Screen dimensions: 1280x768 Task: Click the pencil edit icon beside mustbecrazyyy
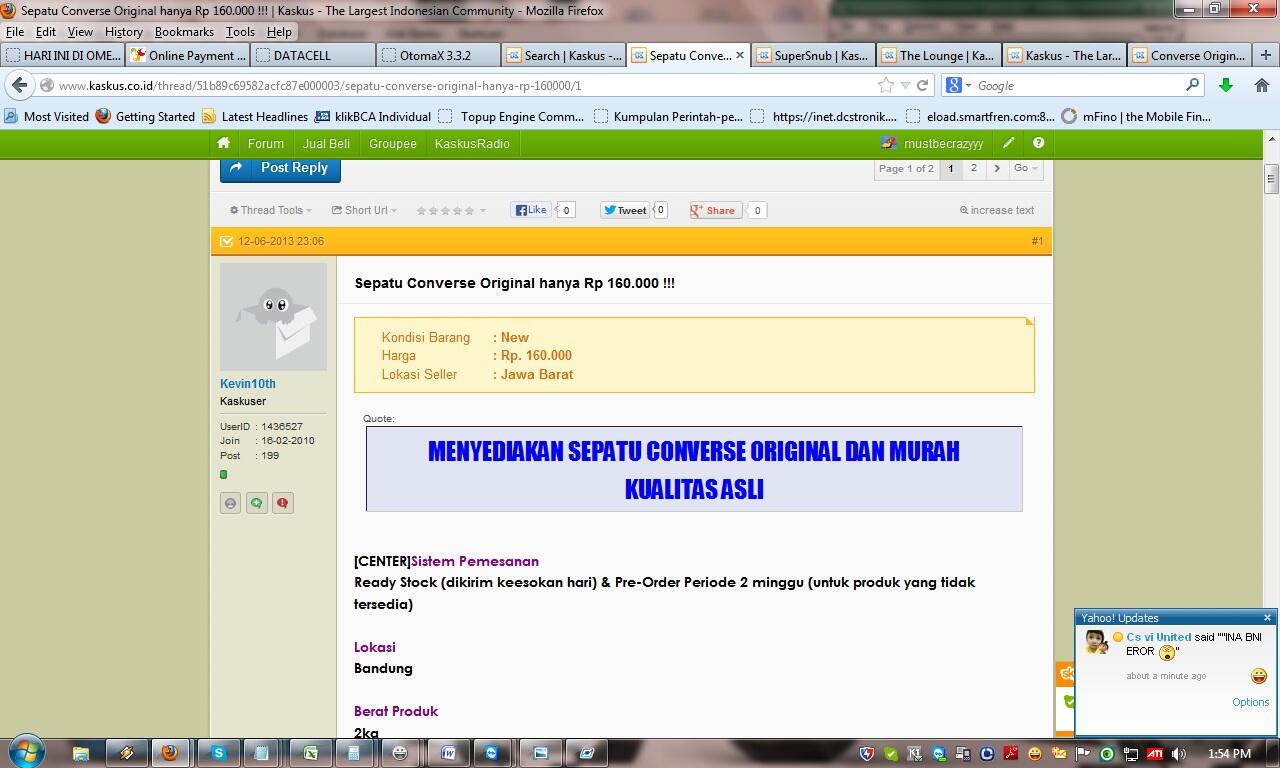pyautogui.click(x=1010, y=143)
